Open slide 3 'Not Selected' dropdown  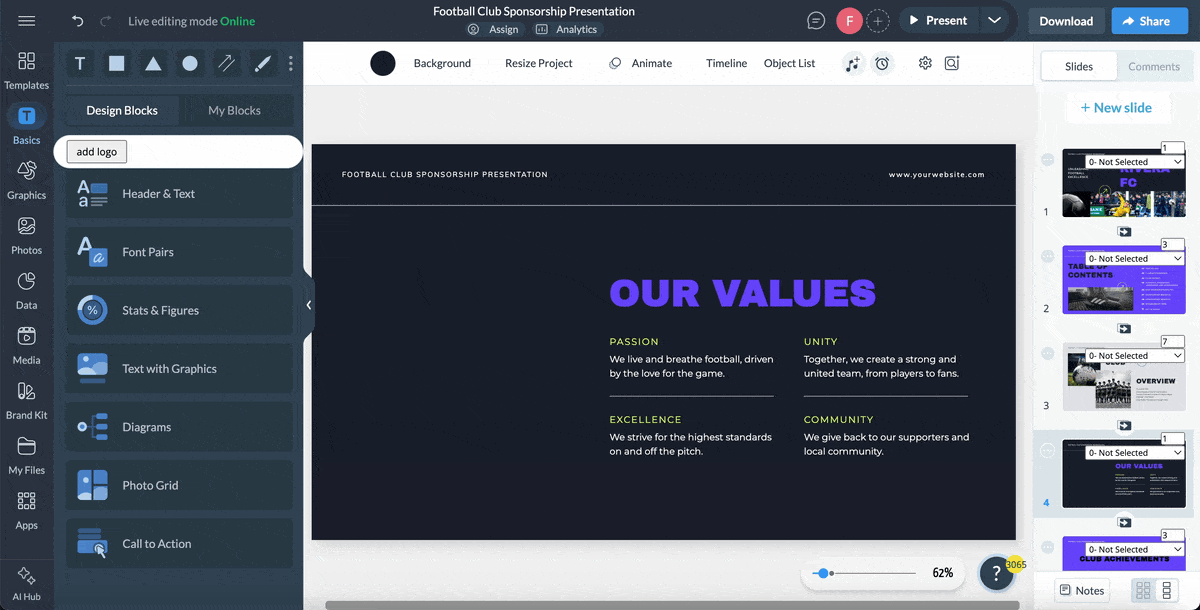point(1134,356)
